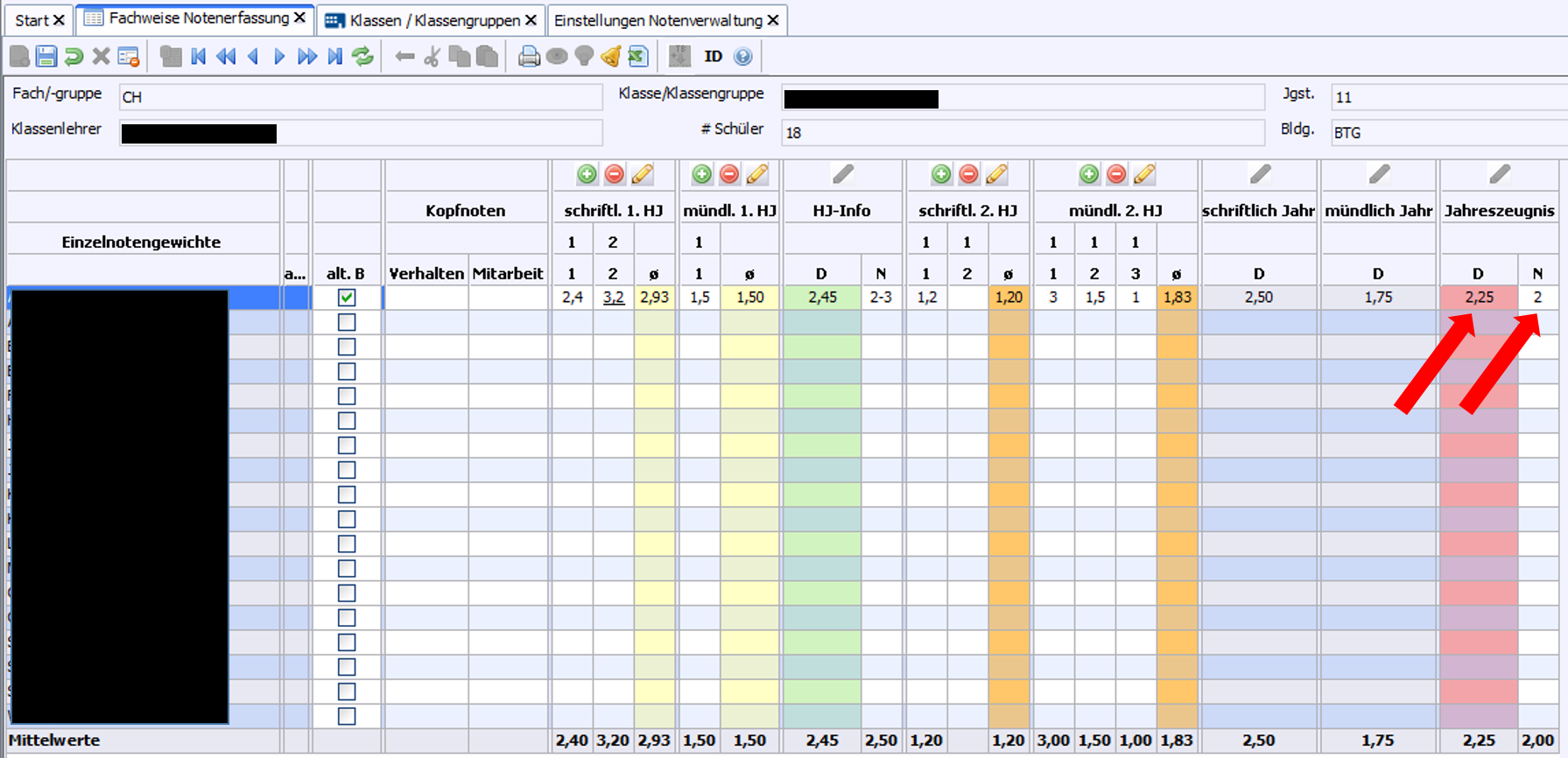Export to Excel via toolbar icon
This screenshot has width=1568, height=758.
[x=638, y=57]
